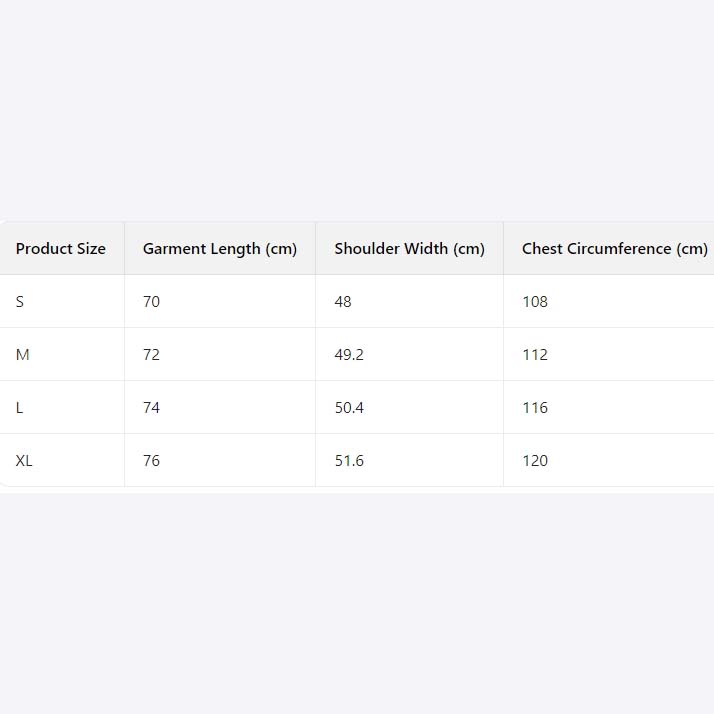Click the Garment Length (cm) header
This screenshot has width=714, height=714.
pos(220,249)
